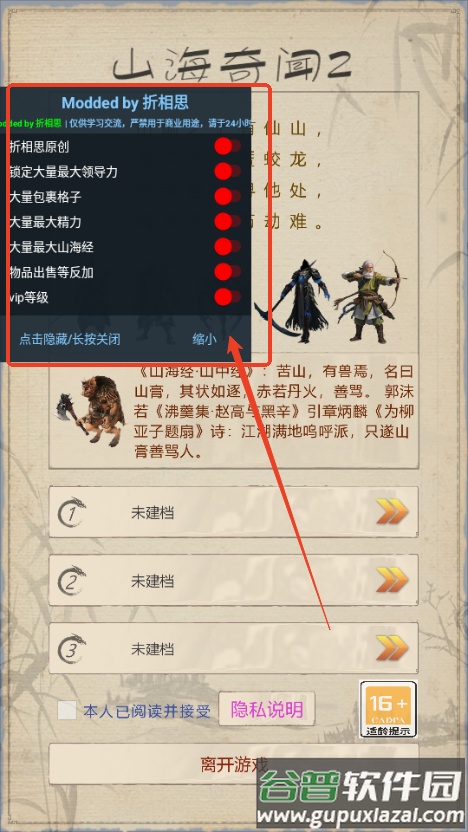Viewport: 468px width, 832px height.
Task: Open the 隐私说明 privacy notice
Action: coord(267,709)
